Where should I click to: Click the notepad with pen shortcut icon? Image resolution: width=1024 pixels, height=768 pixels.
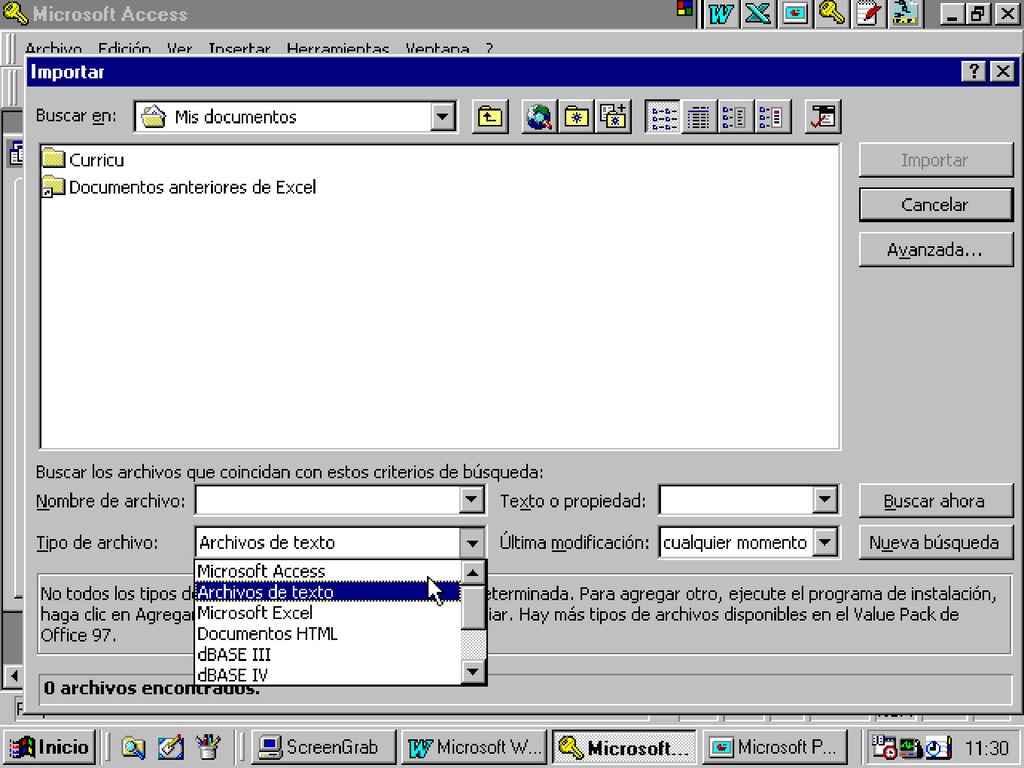869,14
